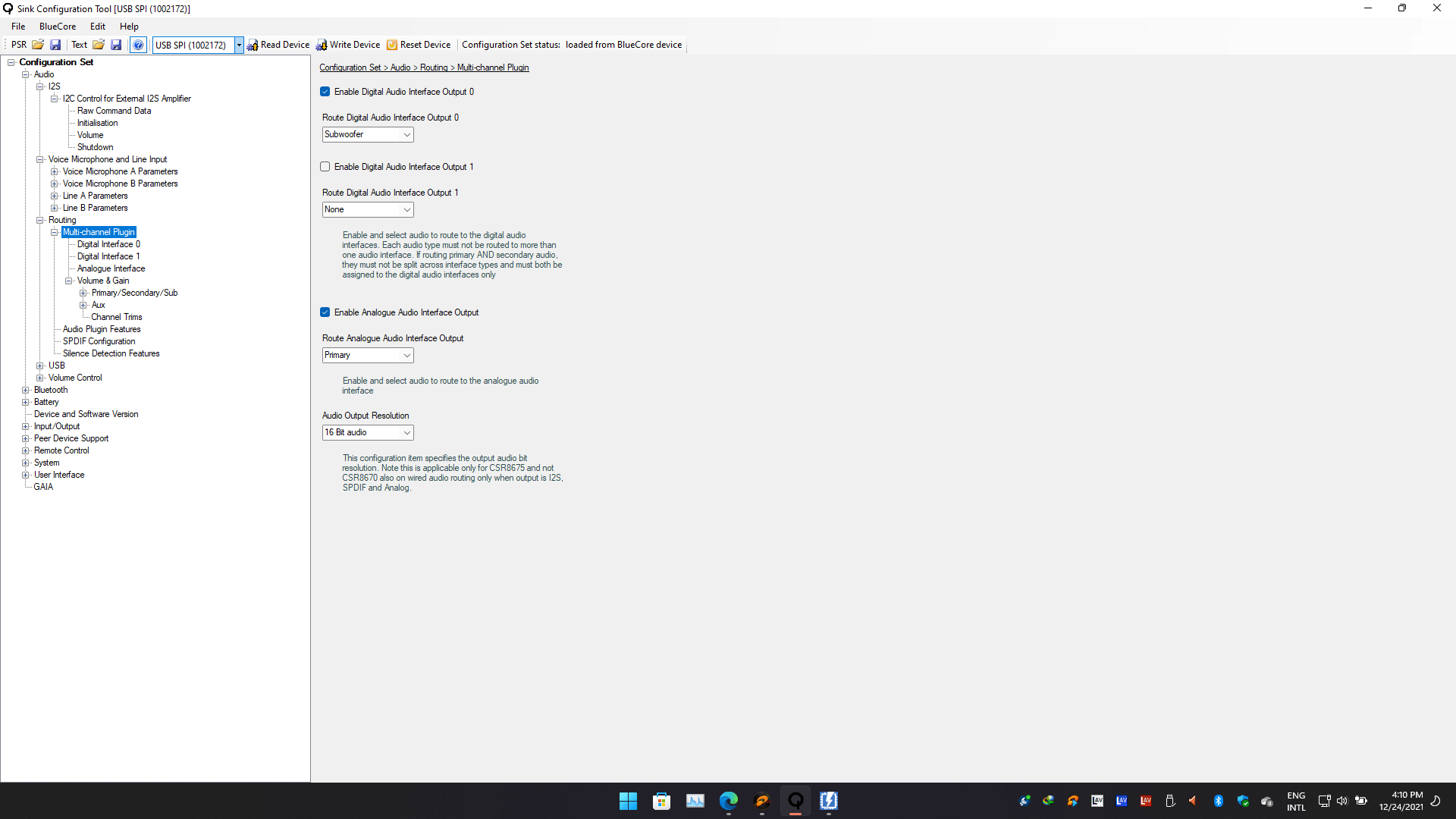The height and width of the screenshot is (819, 1456).
Task: Save Text file disk icon
Action: pyautogui.click(x=116, y=45)
